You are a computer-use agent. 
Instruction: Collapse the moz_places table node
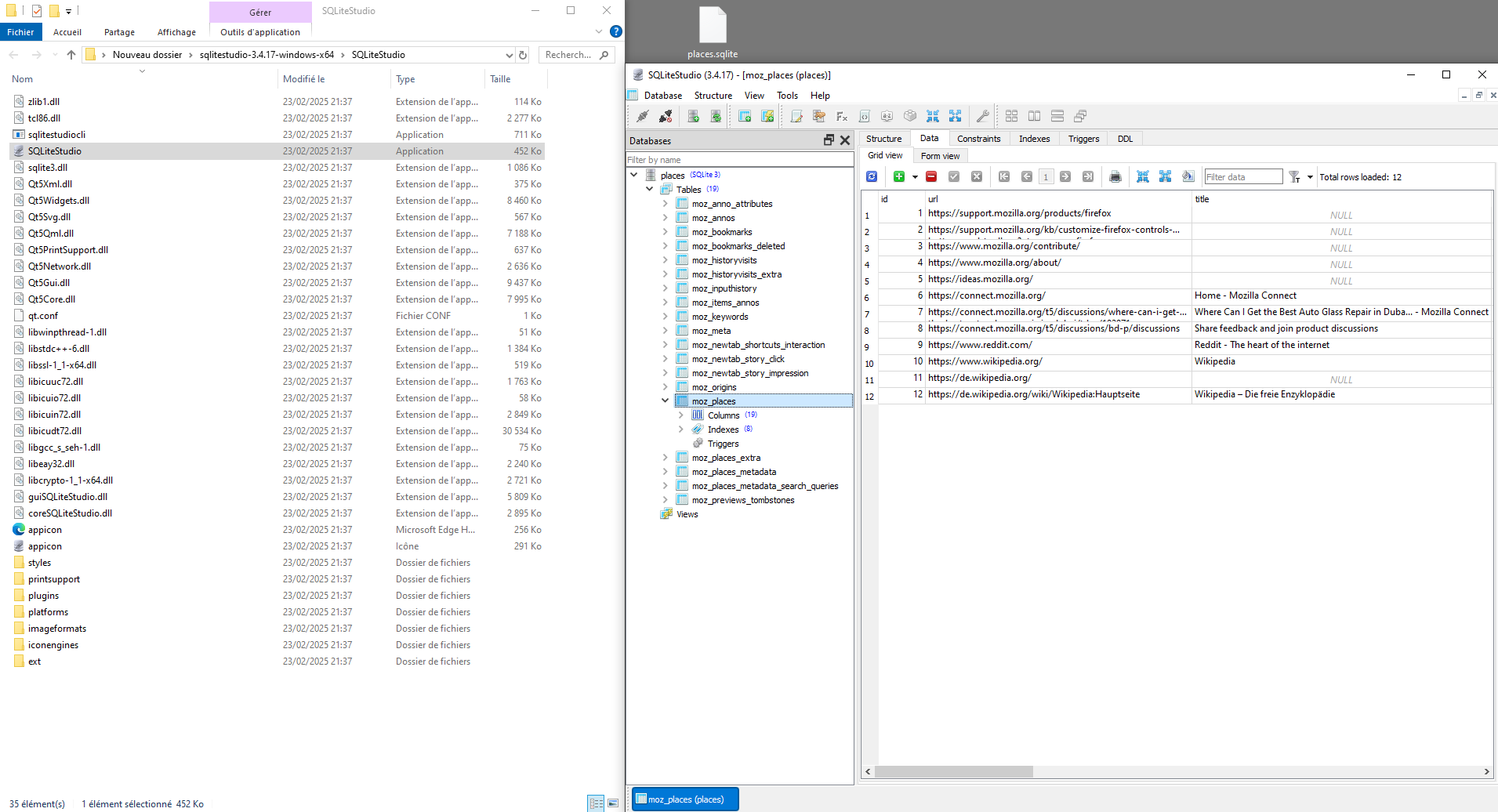[666, 401]
